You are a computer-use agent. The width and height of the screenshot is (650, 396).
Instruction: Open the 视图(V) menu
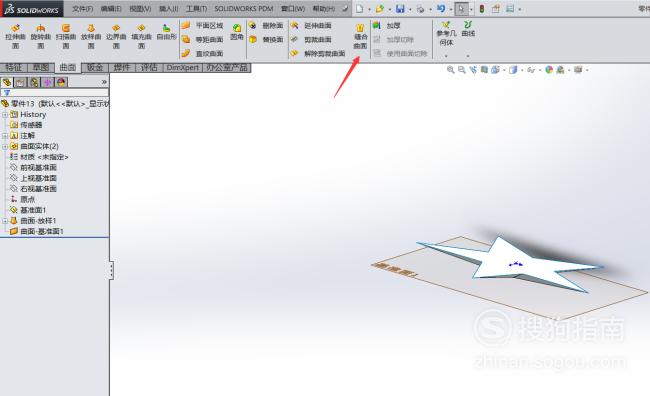coord(140,9)
